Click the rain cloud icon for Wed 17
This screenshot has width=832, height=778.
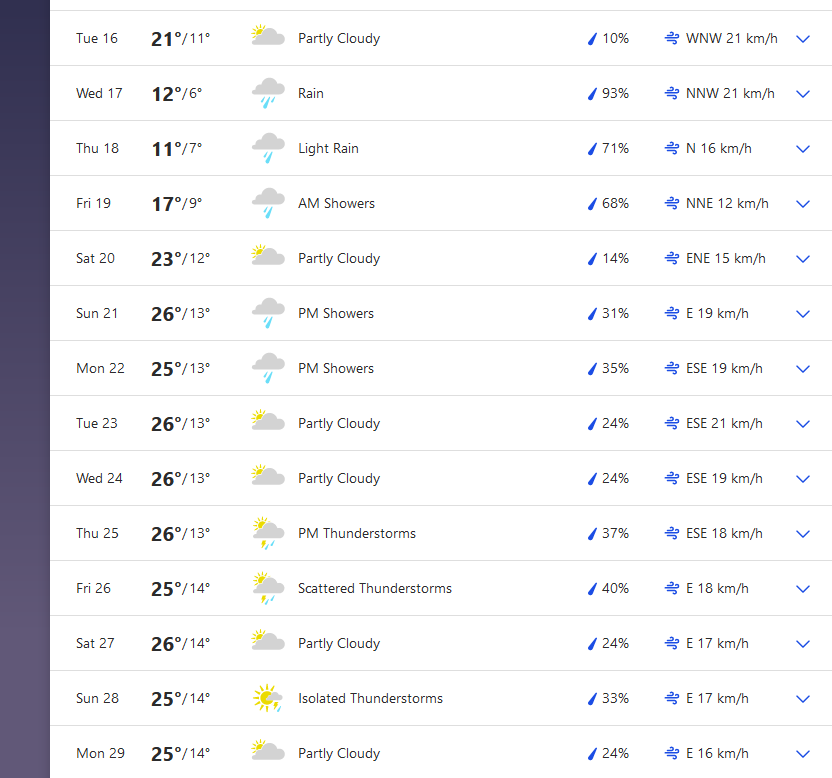268,94
